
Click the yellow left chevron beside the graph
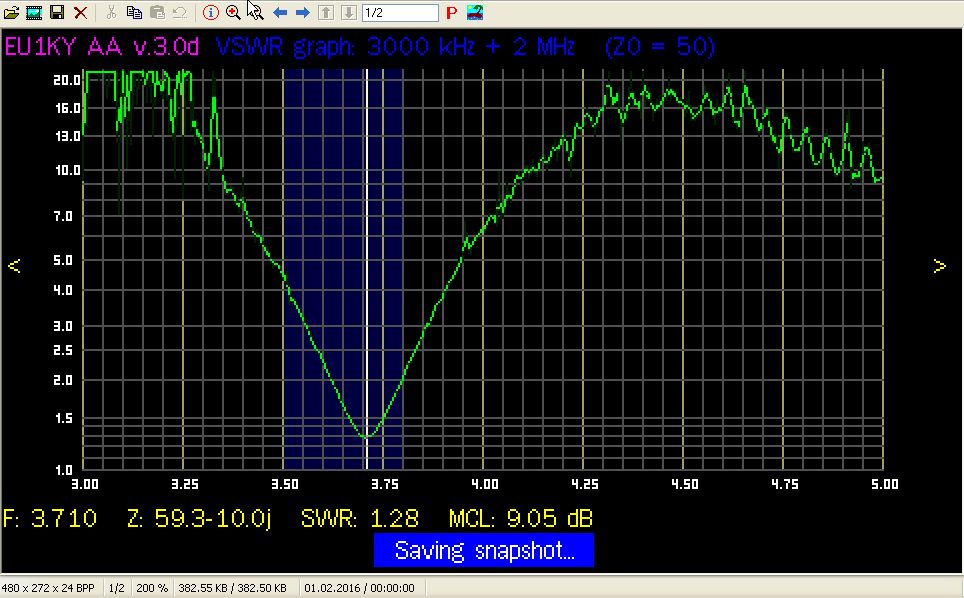click(x=14, y=266)
